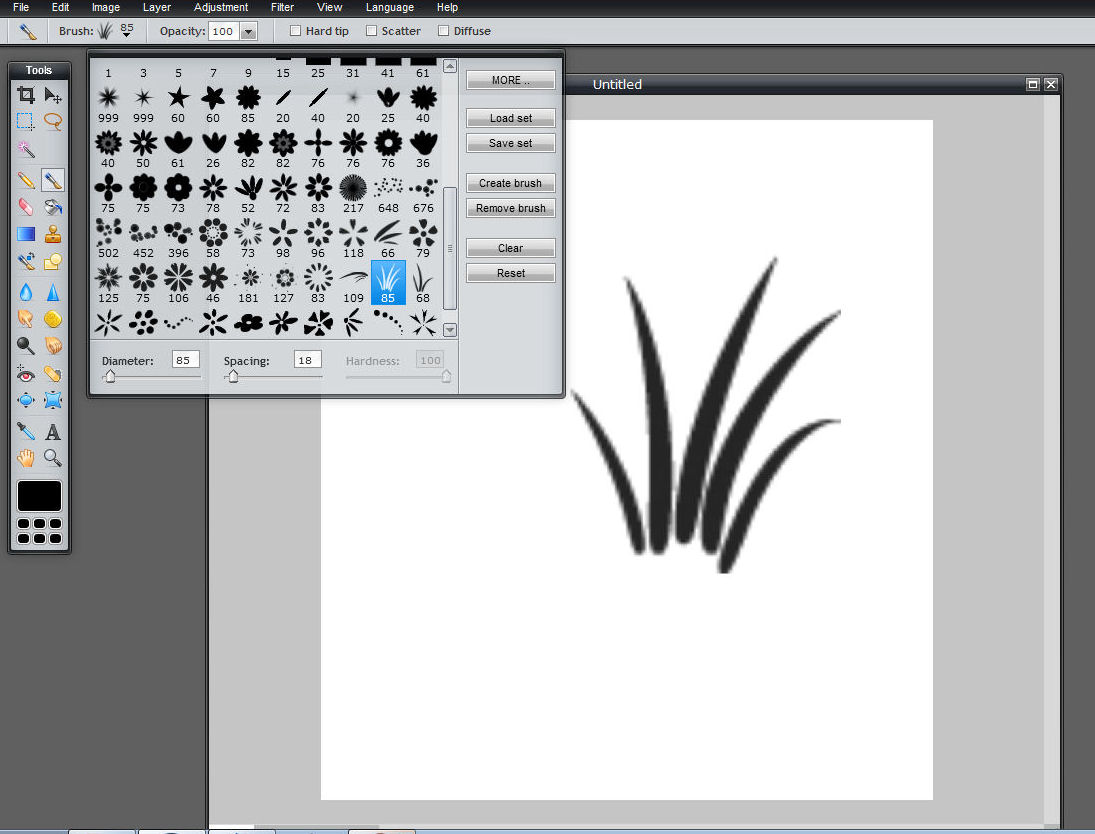Select the Type text tool
Image resolution: width=1095 pixels, height=834 pixels.
tap(53, 431)
